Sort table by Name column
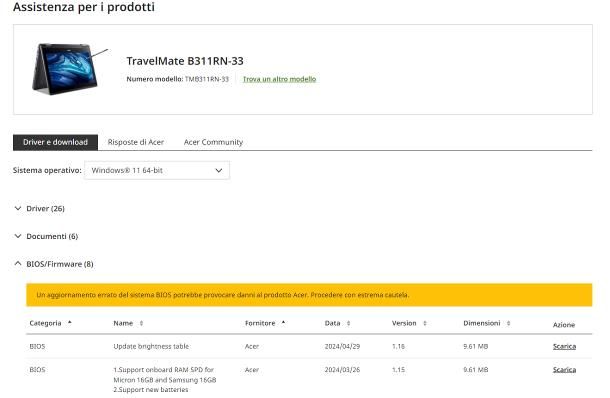This screenshot has width=610, height=398. tap(128, 323)
